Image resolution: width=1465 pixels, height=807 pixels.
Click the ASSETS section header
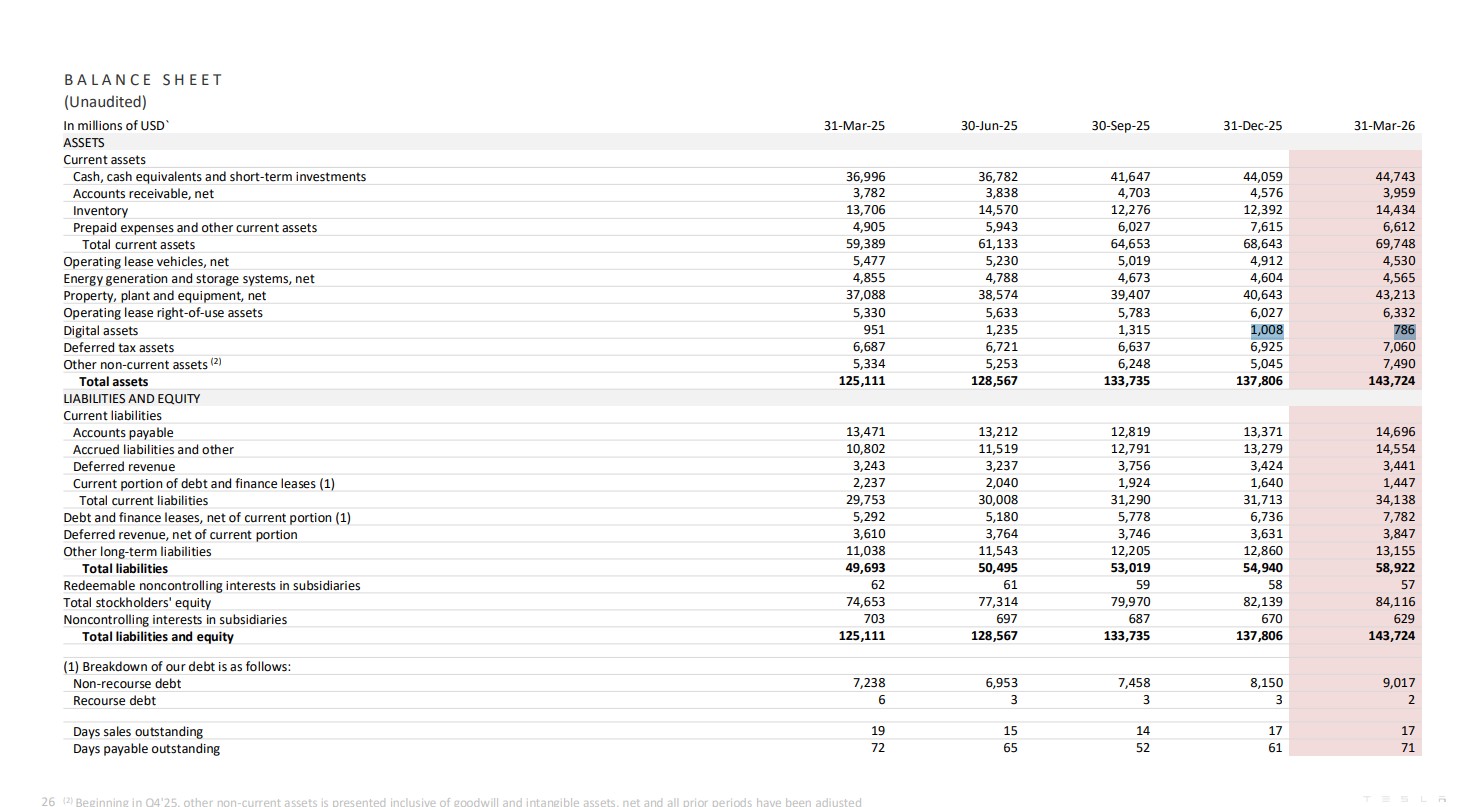84,143
